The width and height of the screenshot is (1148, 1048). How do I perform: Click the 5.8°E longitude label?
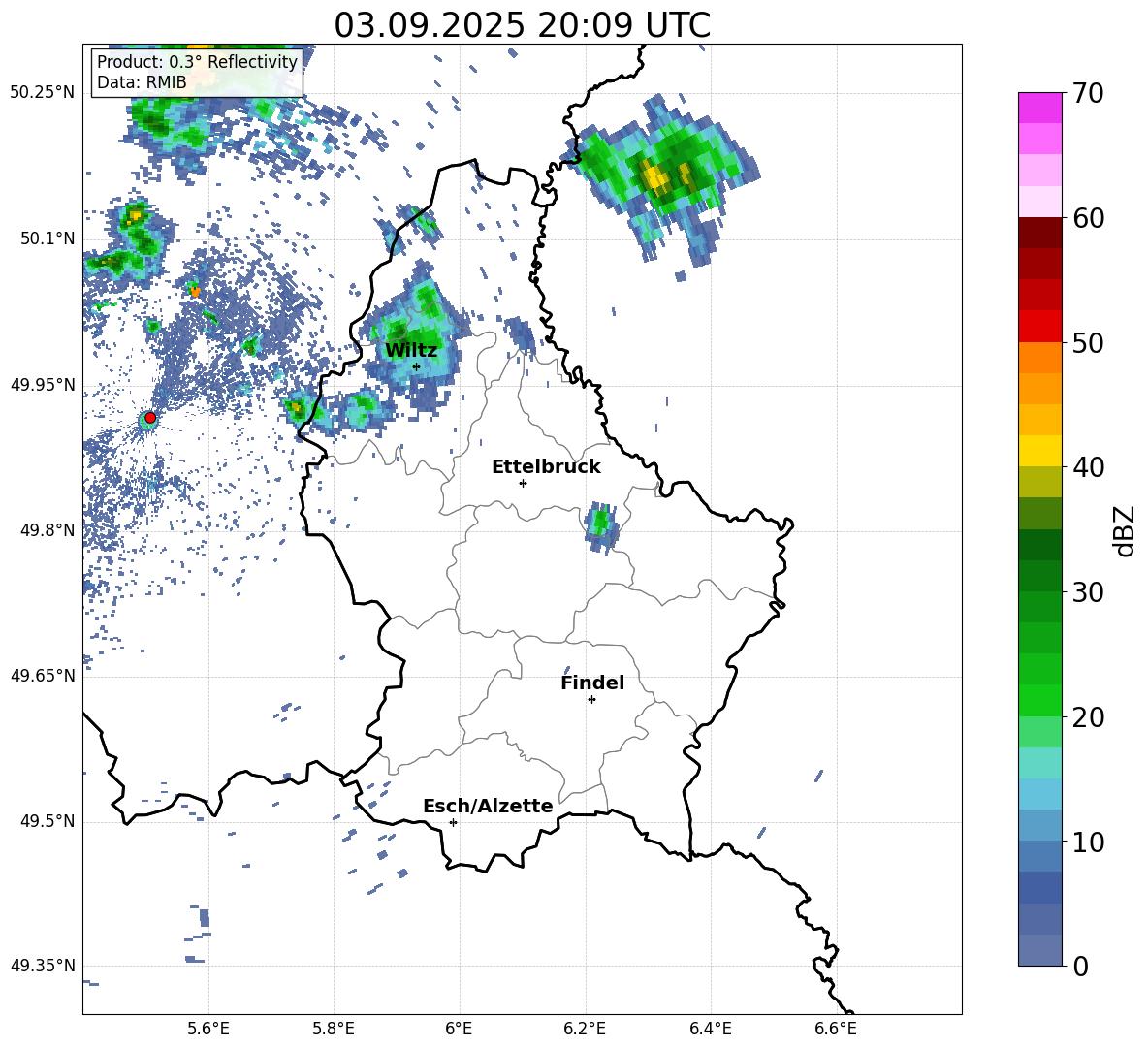pos(334,1030)
